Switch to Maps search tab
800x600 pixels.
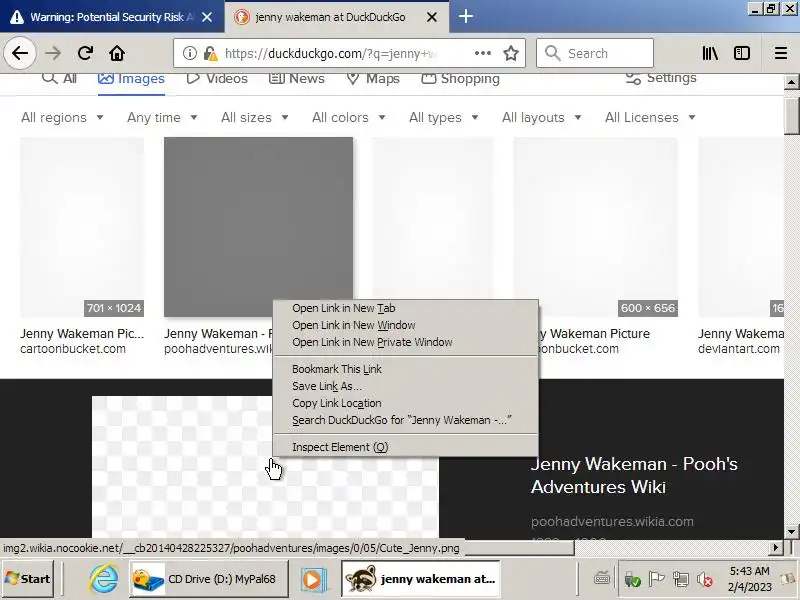(373, 79)
